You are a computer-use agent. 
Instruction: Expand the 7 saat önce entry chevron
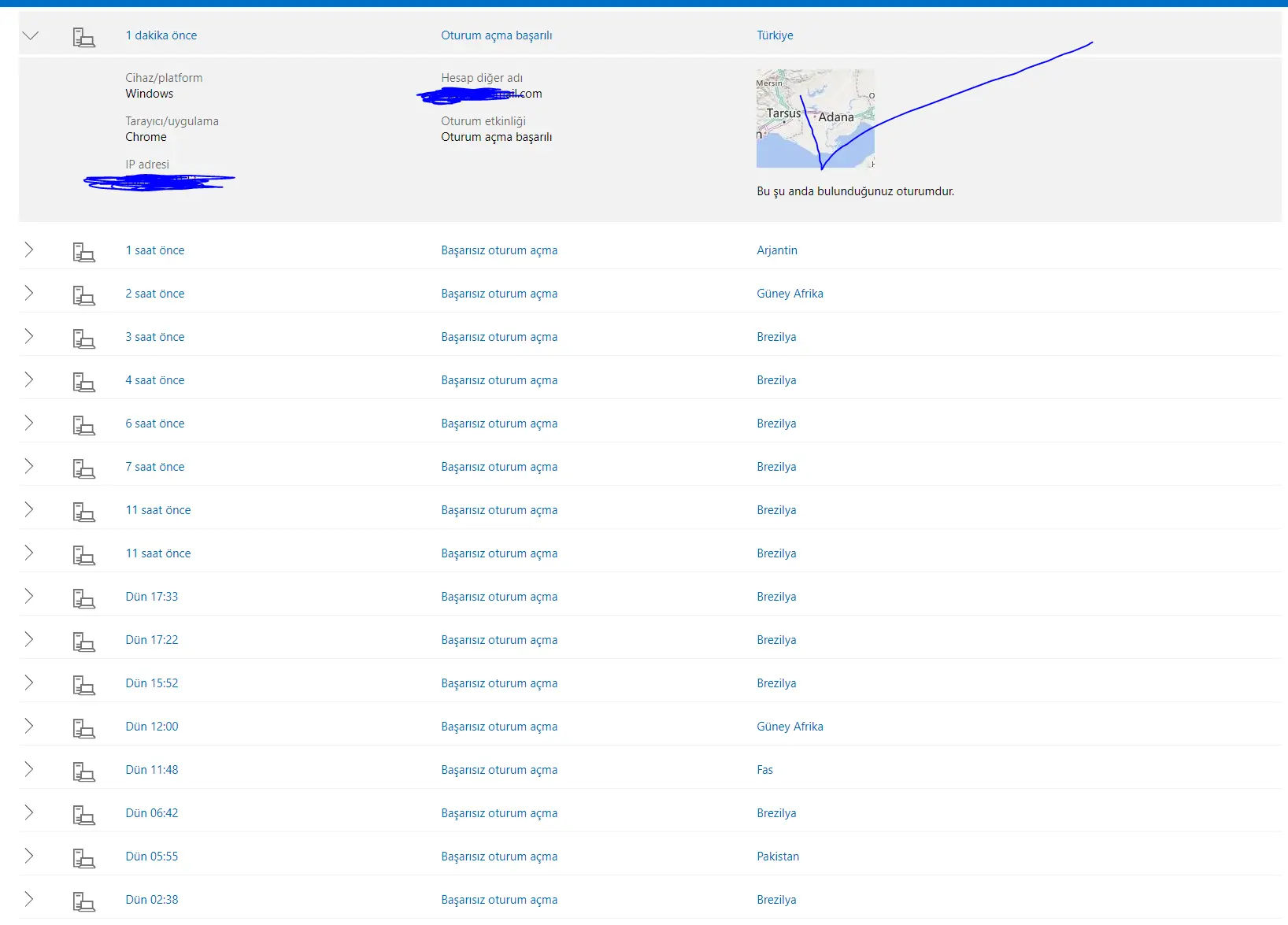(x=29, y=466)
